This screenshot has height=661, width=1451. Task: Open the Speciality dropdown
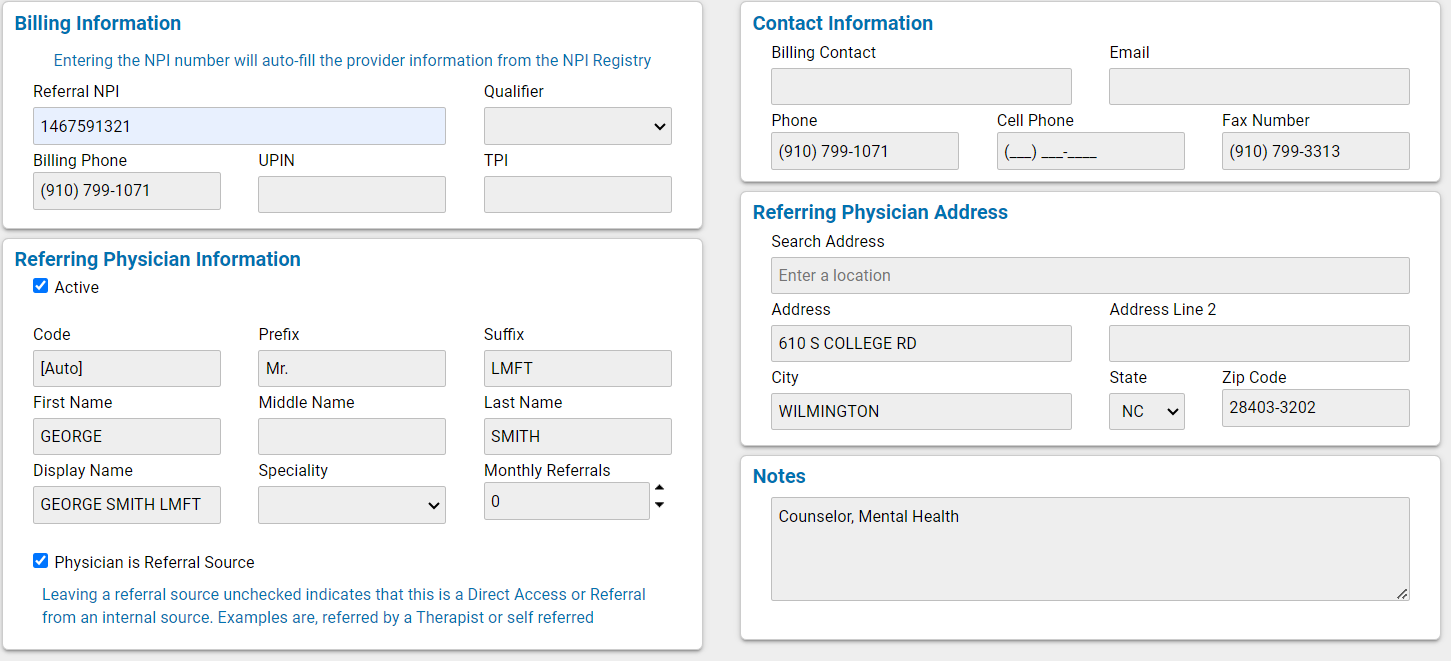point(351,505)
